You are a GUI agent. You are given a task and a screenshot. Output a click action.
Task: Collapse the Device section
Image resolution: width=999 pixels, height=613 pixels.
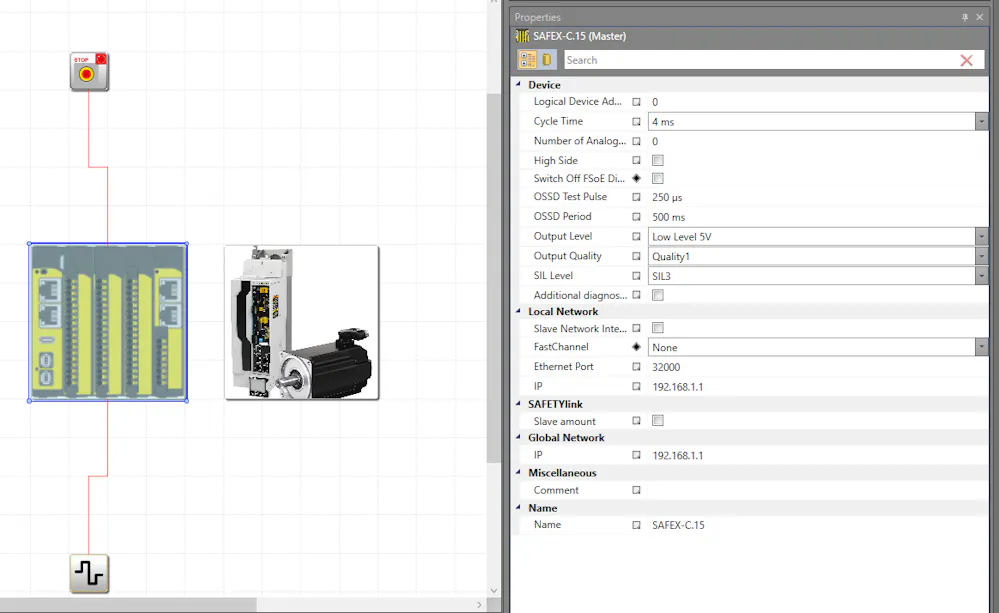point(518,85)
